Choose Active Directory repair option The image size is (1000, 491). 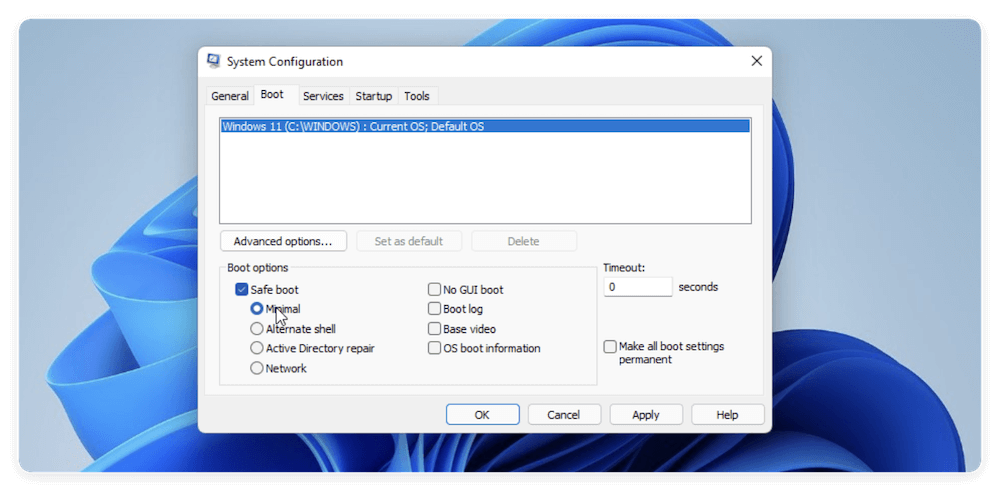(x=256, y=348)
